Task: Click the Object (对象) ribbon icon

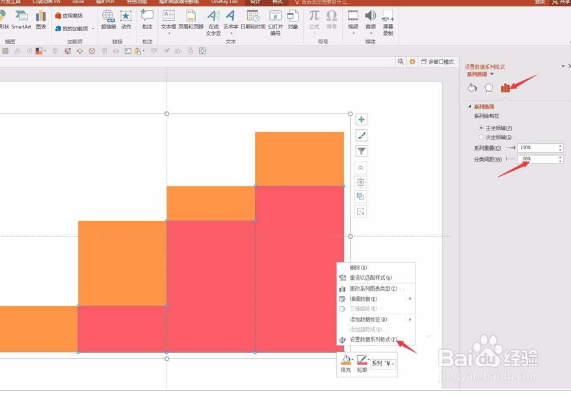Action: click(x=293, y=20)
